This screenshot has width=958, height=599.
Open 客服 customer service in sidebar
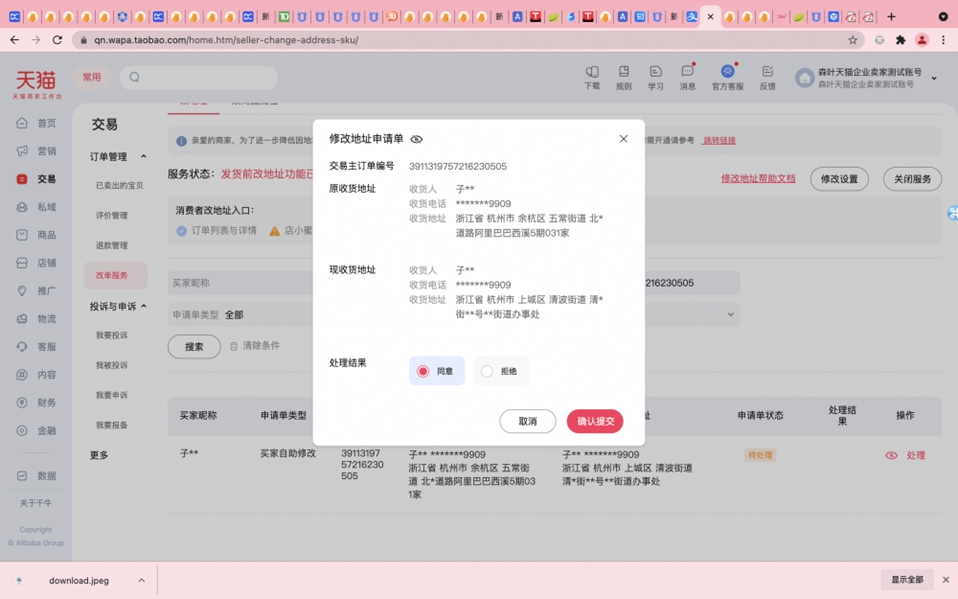click(36, 347)
